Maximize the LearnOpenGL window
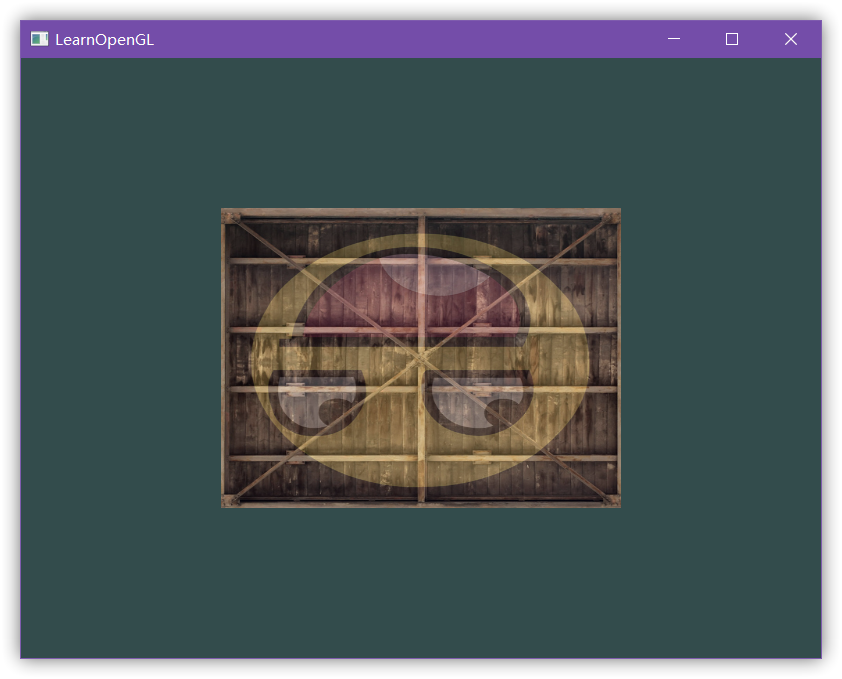This screenshot has width=842, height=679. tap(732, 39)
